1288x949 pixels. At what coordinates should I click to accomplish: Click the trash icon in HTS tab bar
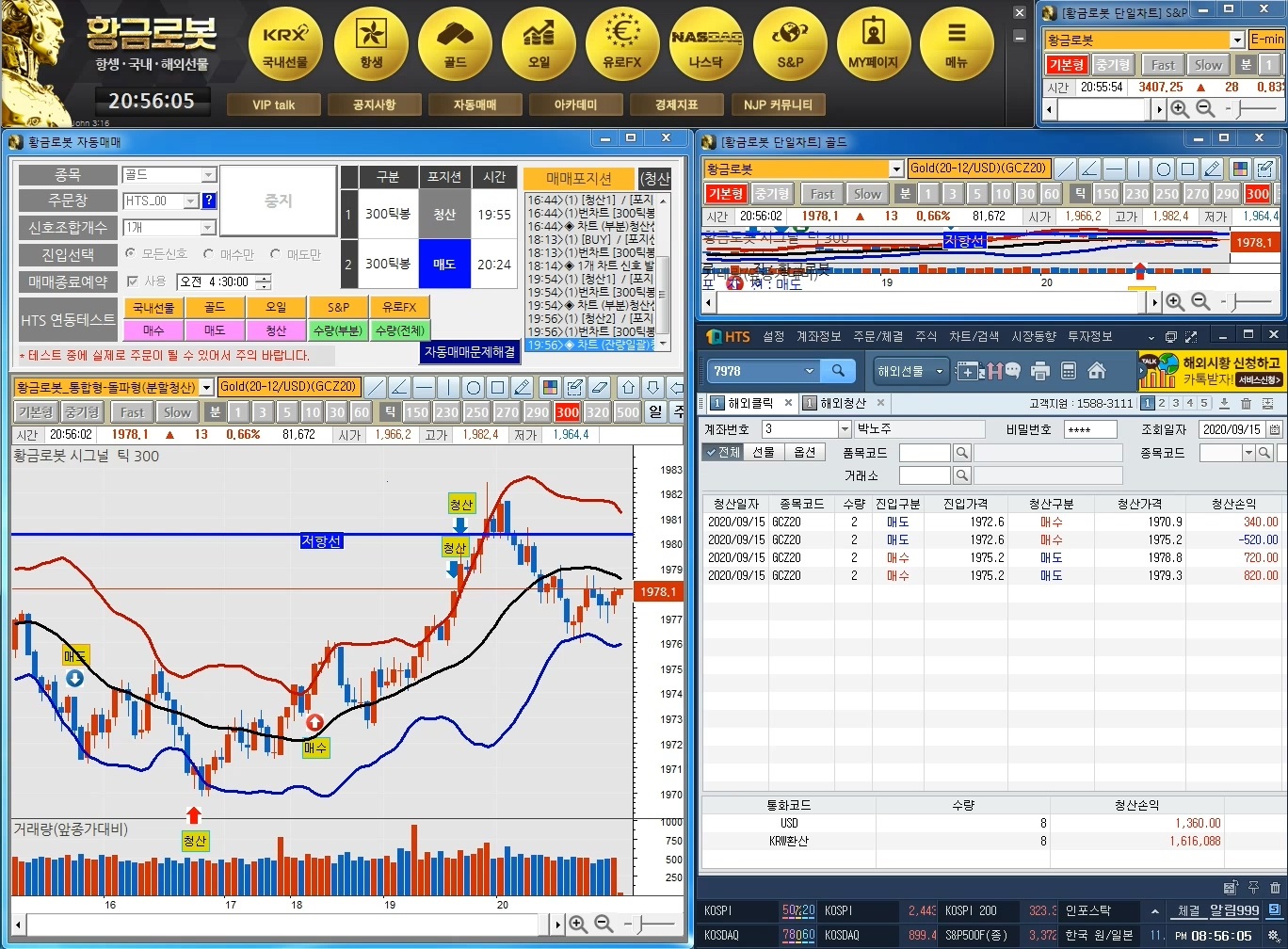coord(1246,403)
